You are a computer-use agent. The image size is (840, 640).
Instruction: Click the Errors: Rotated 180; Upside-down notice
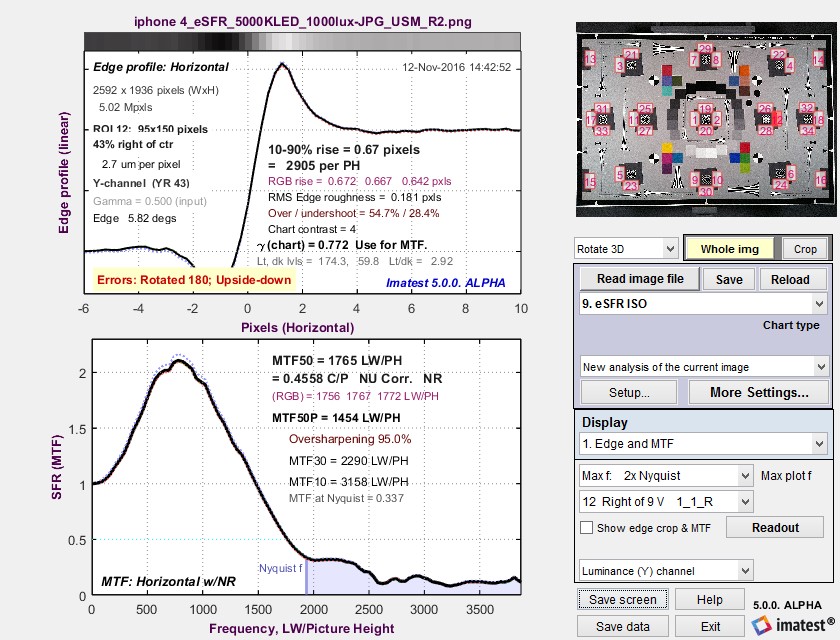click(x=194, y=280)
